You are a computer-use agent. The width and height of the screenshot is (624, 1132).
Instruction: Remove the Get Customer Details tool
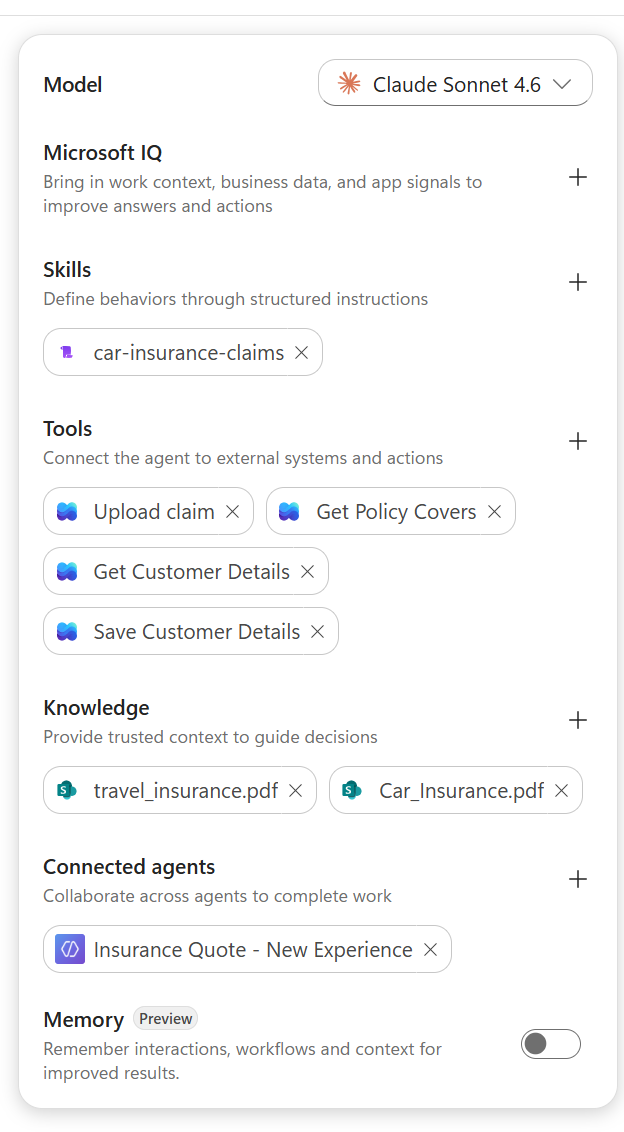pyautogui.click(x=308, y=571)
